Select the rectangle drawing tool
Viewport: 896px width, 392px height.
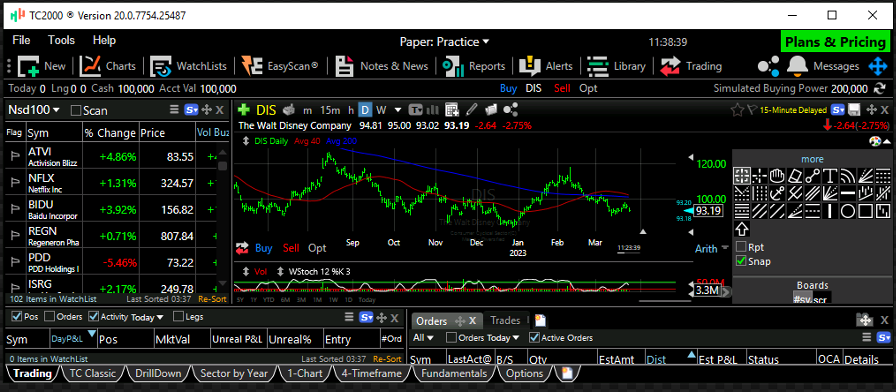tap(866, 211)
